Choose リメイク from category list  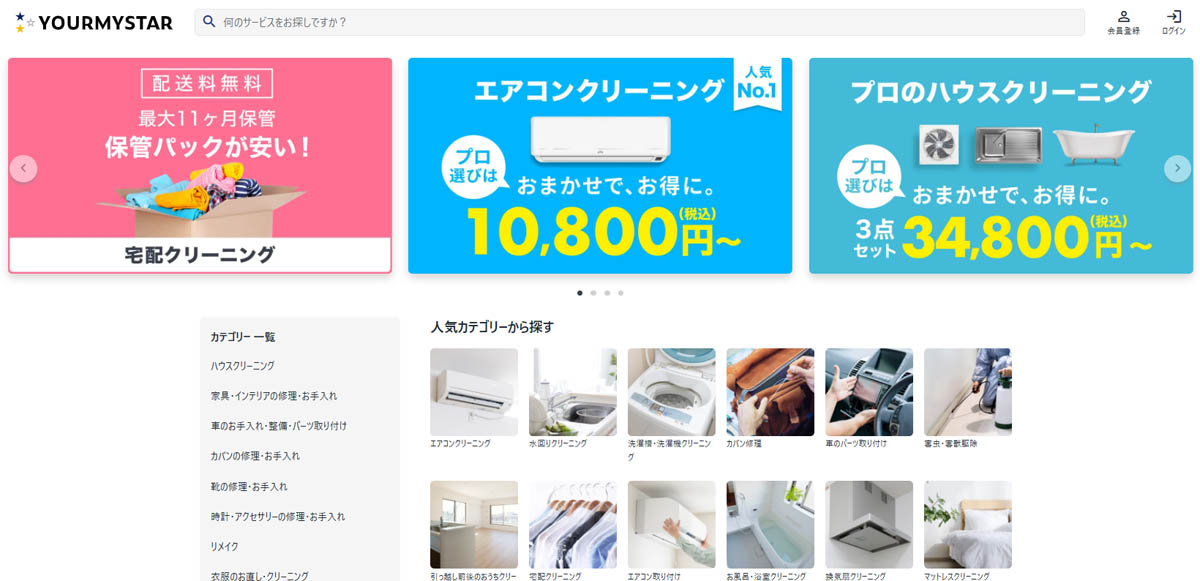point(224,546)
